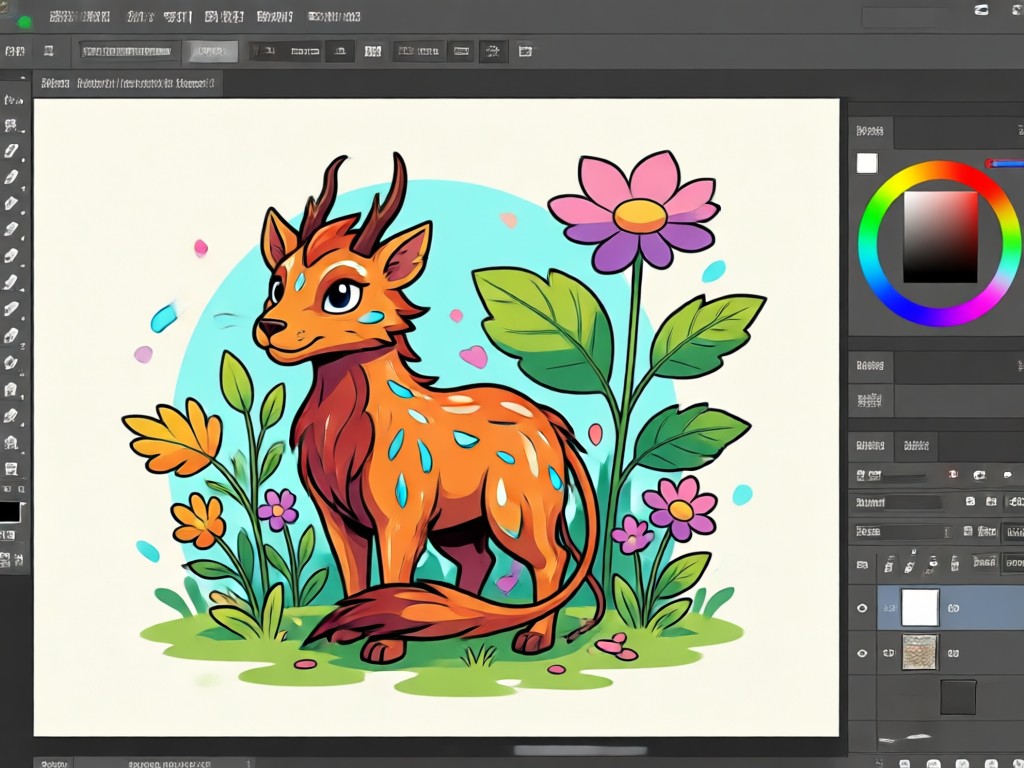The height and width of the screenshot is (768, 1024).
Task: Click the green circular indicator in top-left corner
Action: click(x=25, y=22)
